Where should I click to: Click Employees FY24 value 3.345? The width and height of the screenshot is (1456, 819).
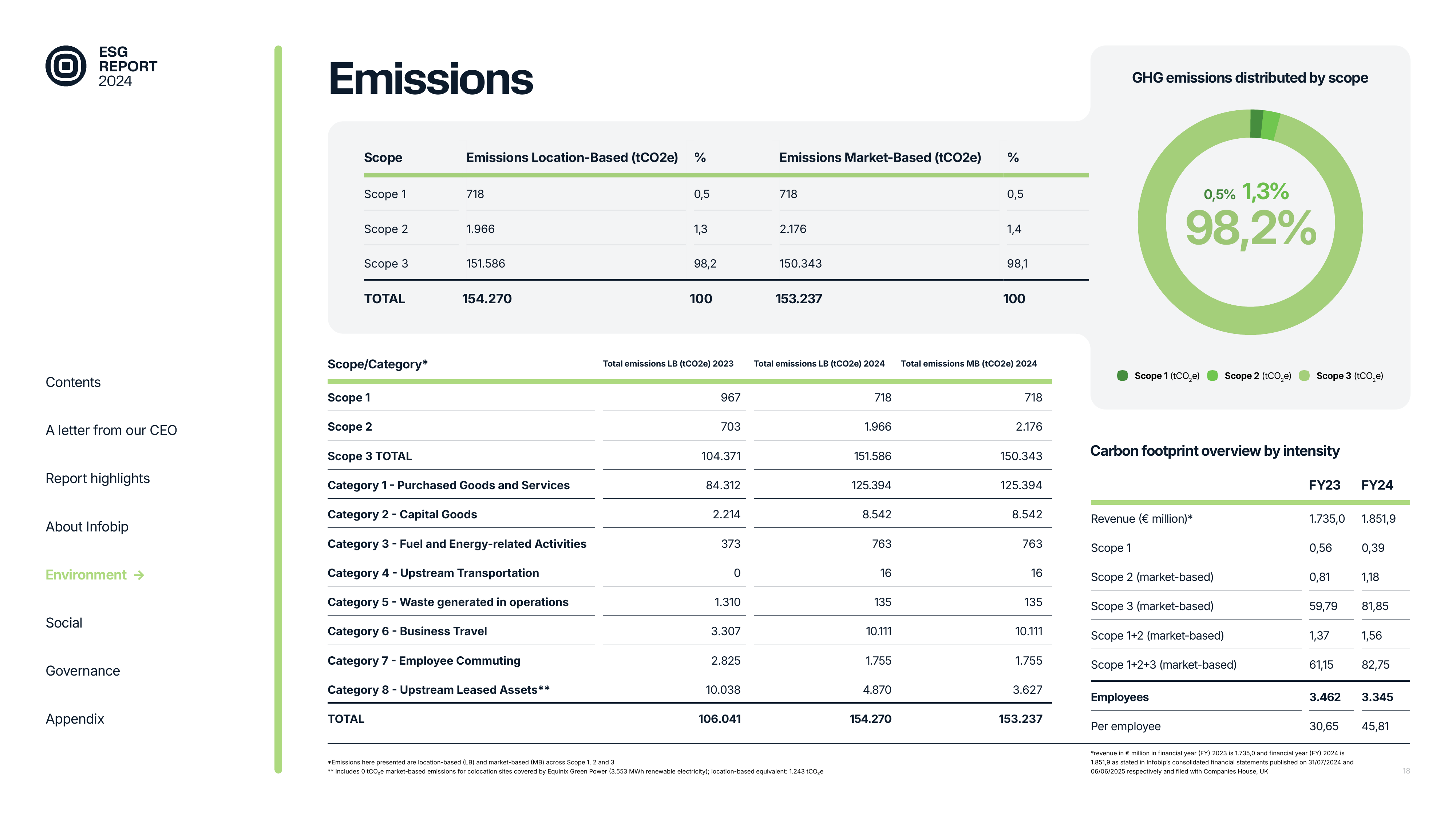[1377, 697]
